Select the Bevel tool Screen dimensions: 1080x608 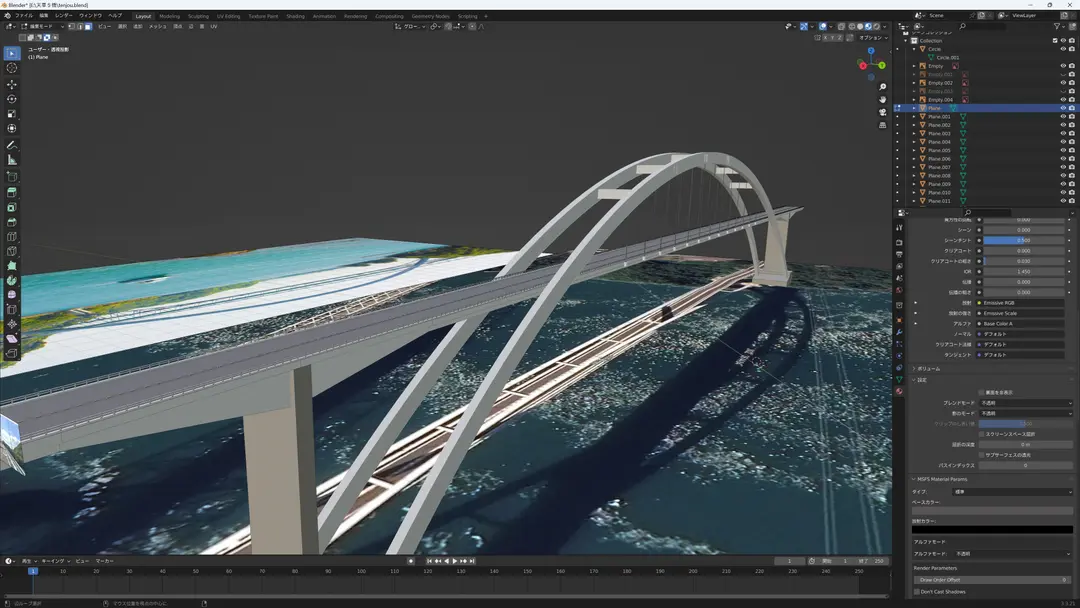pos(12,222)
